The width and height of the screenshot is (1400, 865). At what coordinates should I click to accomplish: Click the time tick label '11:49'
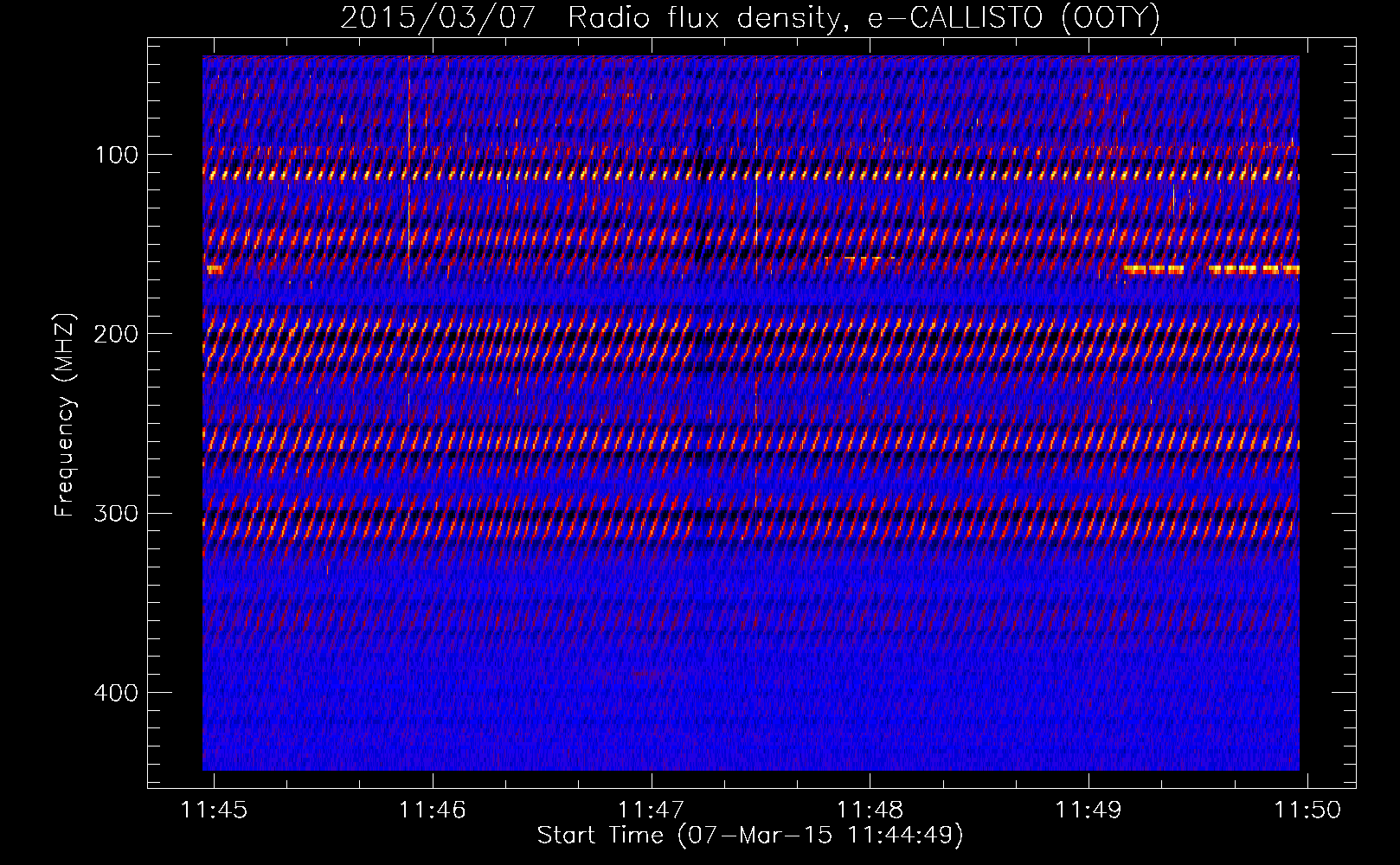[x=1089, y=810]
